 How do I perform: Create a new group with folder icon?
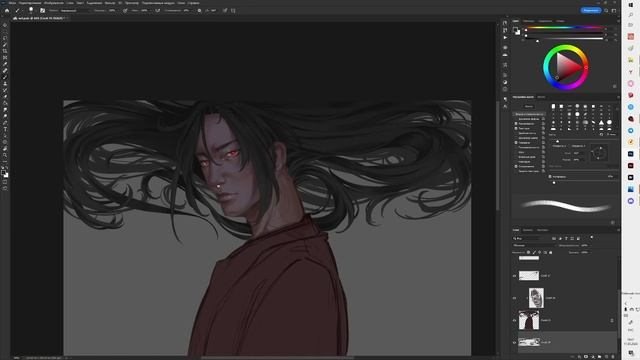600,357
